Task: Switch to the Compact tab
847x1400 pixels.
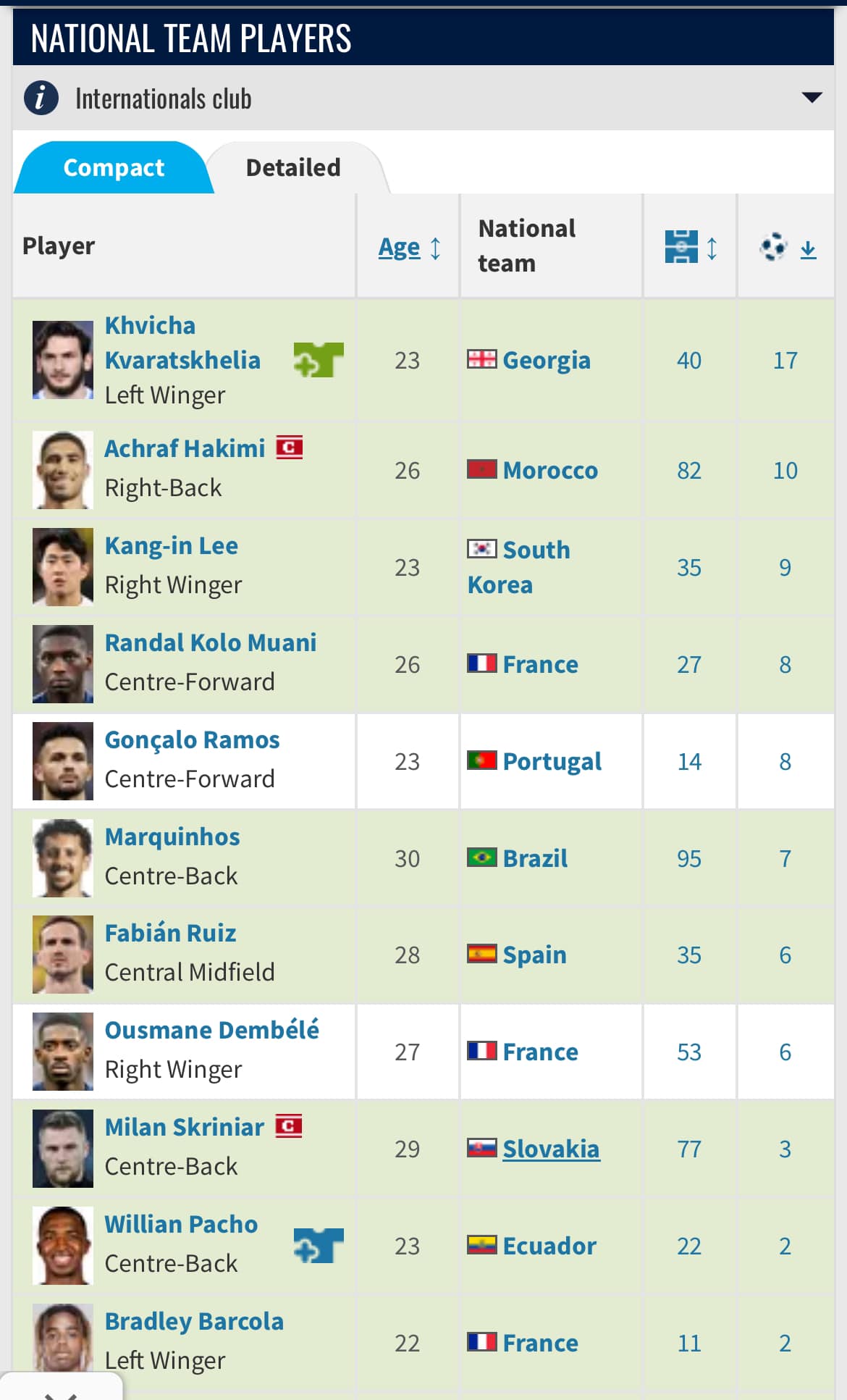Action: [114, 168]
